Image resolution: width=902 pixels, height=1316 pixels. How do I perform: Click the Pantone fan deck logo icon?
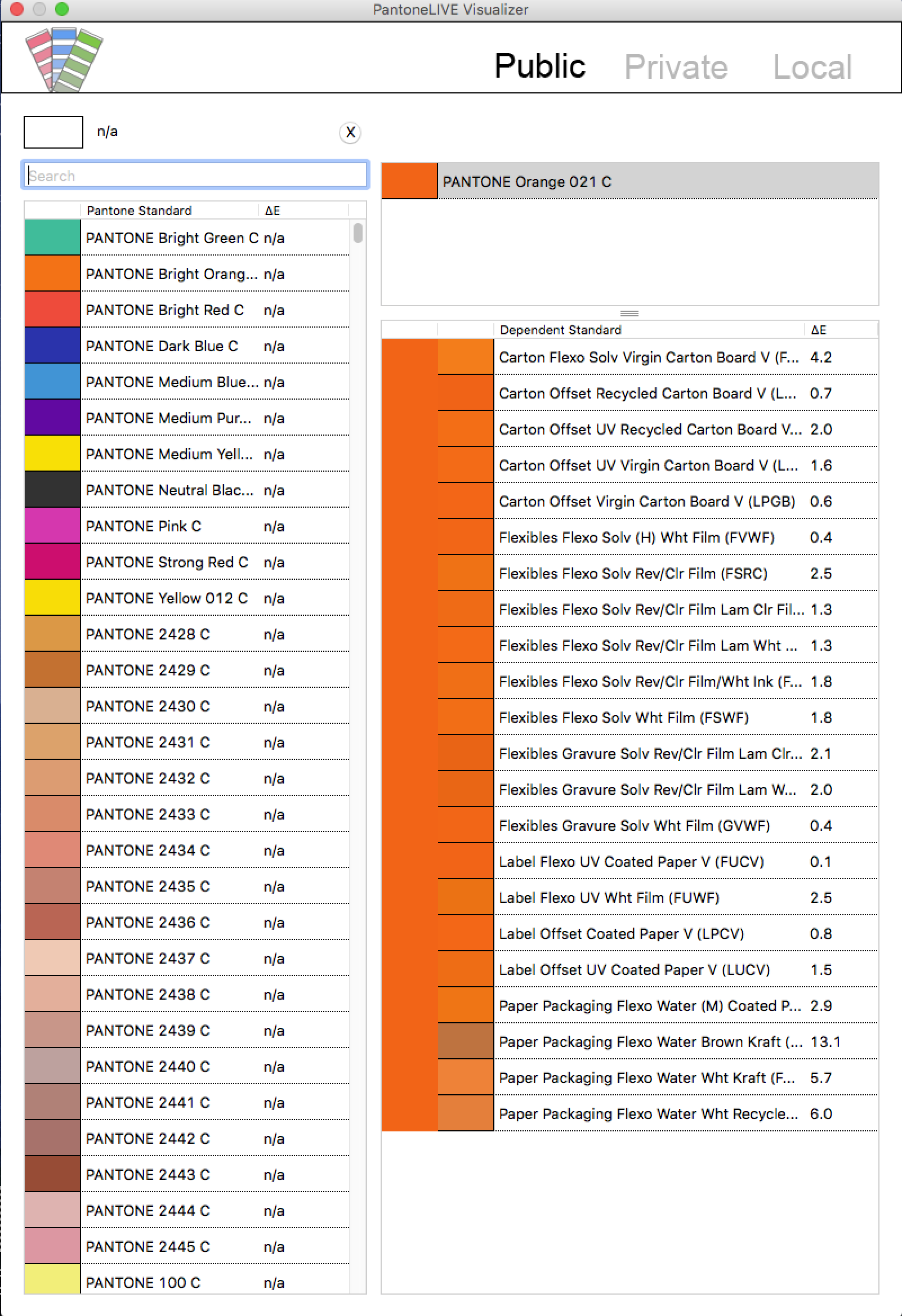[x=64, y=59]
